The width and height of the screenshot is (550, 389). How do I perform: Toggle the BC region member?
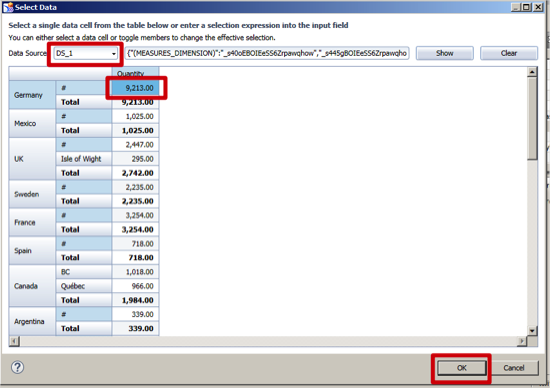84,272
